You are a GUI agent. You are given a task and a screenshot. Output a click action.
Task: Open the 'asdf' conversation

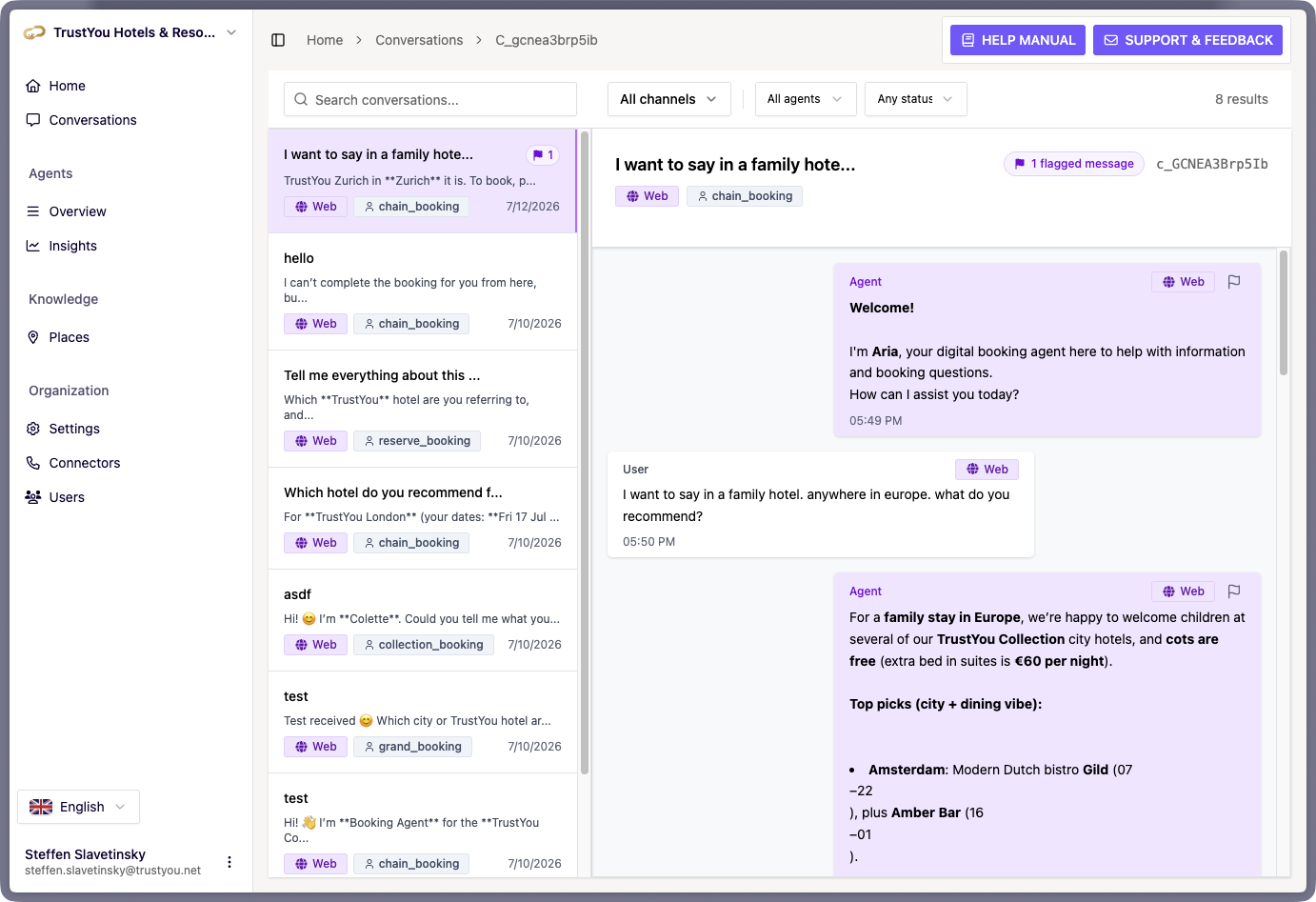423,620
